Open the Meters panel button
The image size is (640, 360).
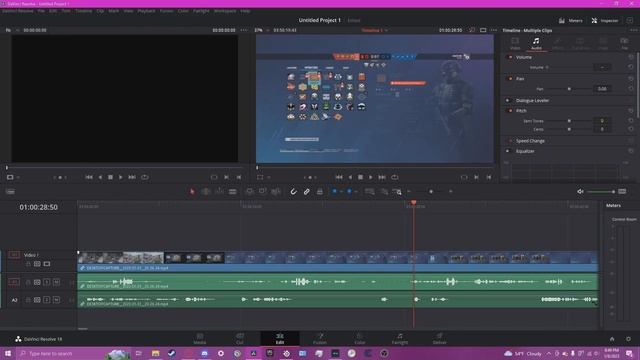click(x=571, y=20)
